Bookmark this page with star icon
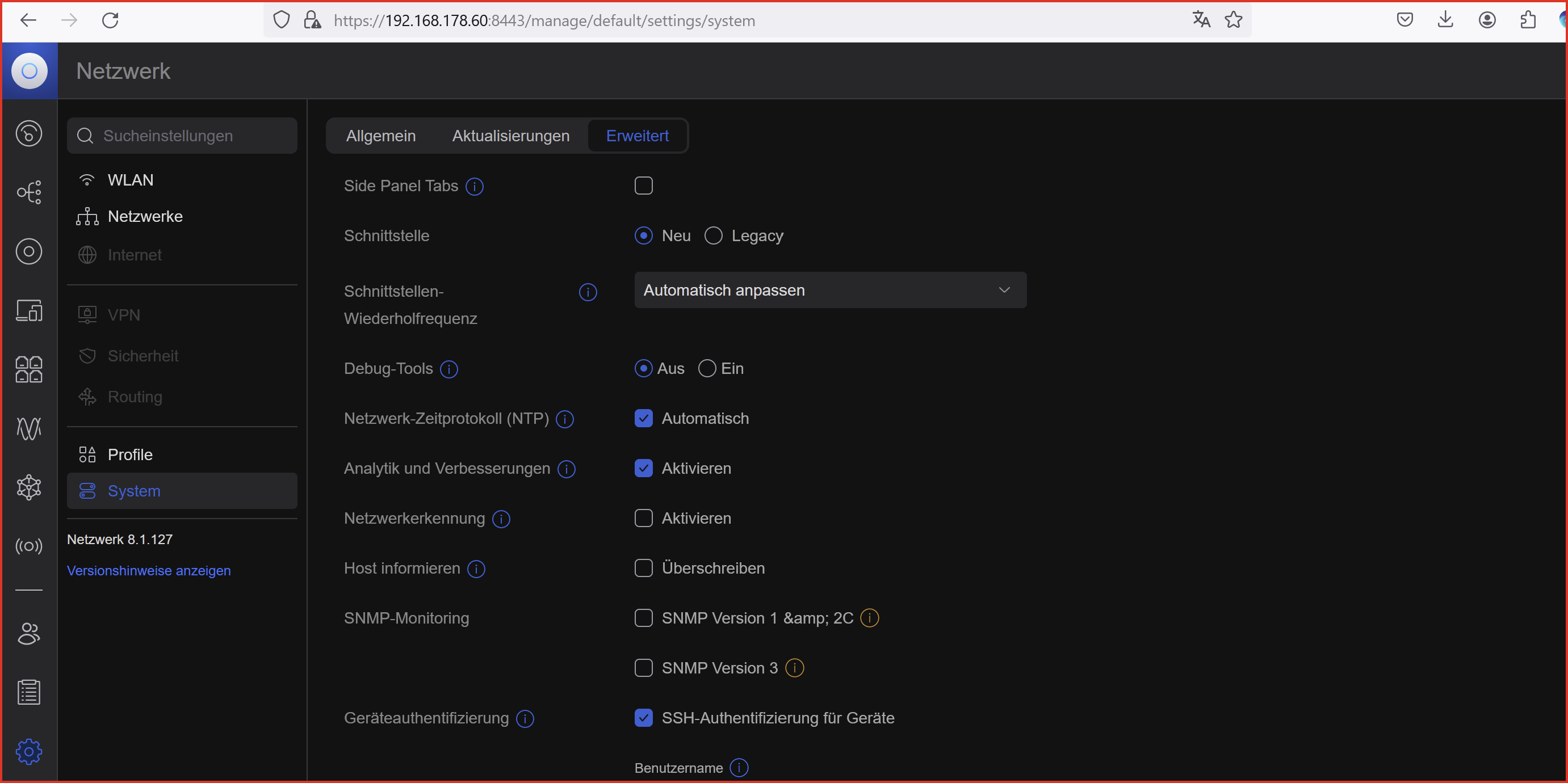1568x783 pixels. click(x=1234, y=20)
